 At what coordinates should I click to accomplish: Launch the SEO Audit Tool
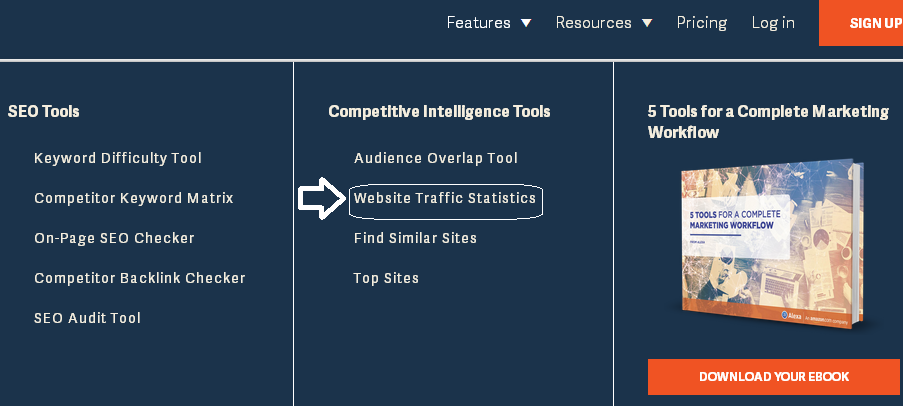pos(88,318)
